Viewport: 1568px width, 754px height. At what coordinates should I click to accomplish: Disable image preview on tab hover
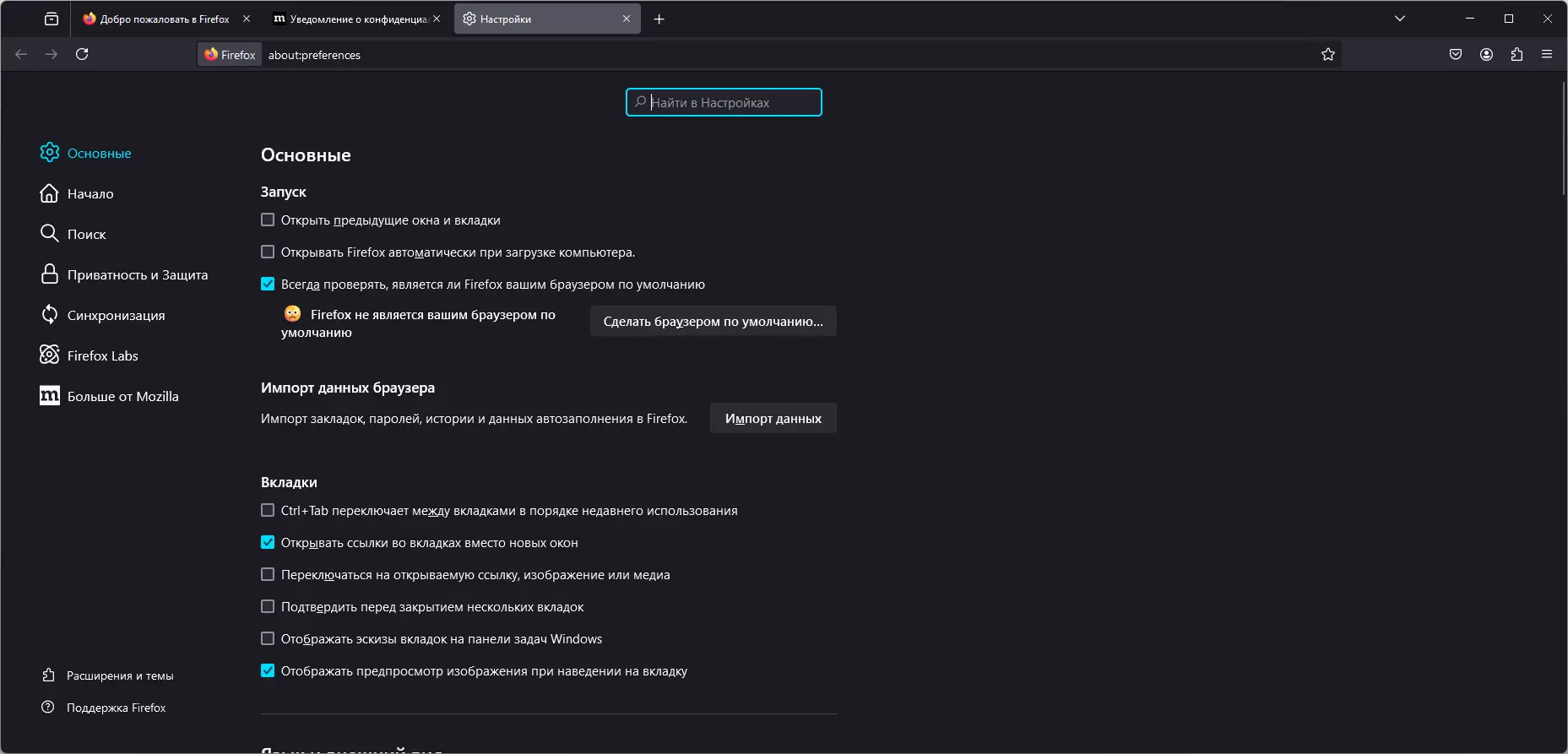click(x=268, y=670)
